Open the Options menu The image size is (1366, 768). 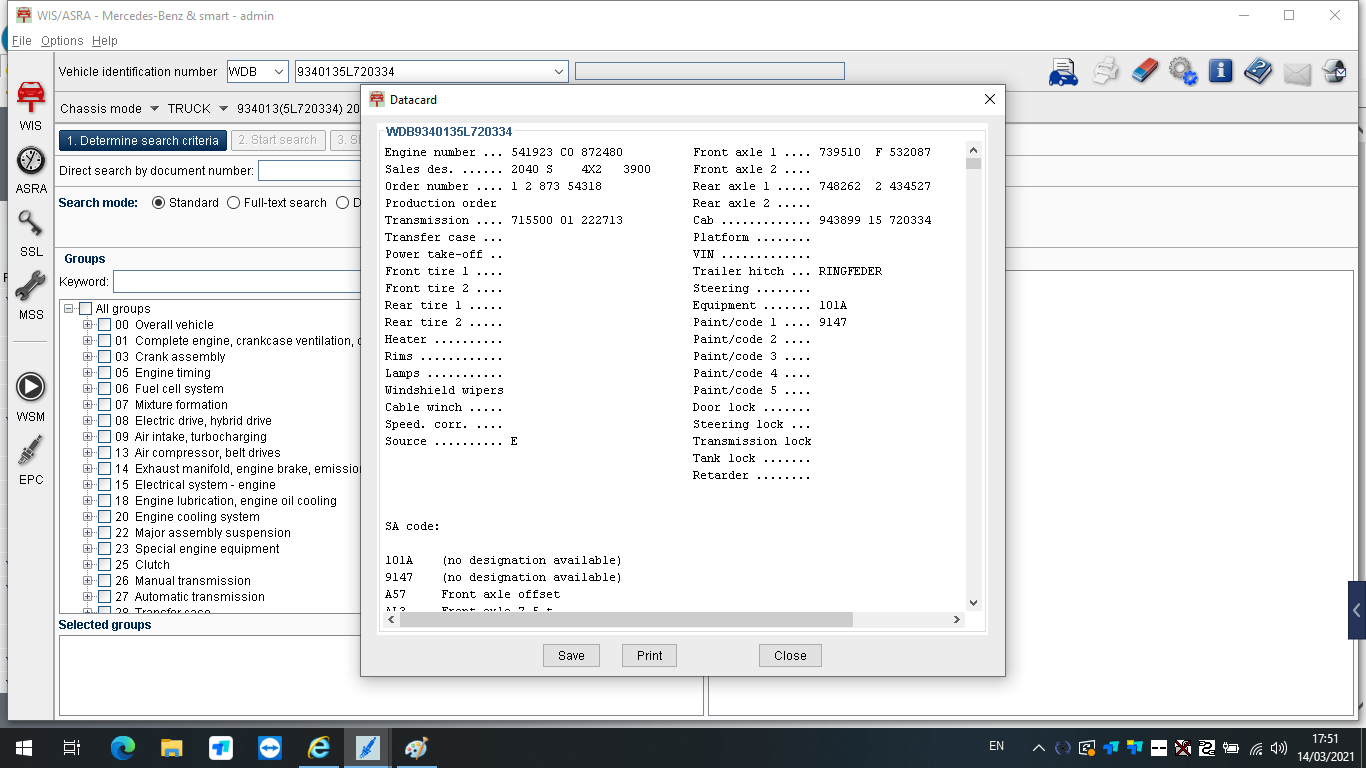(x=62, y=41)
